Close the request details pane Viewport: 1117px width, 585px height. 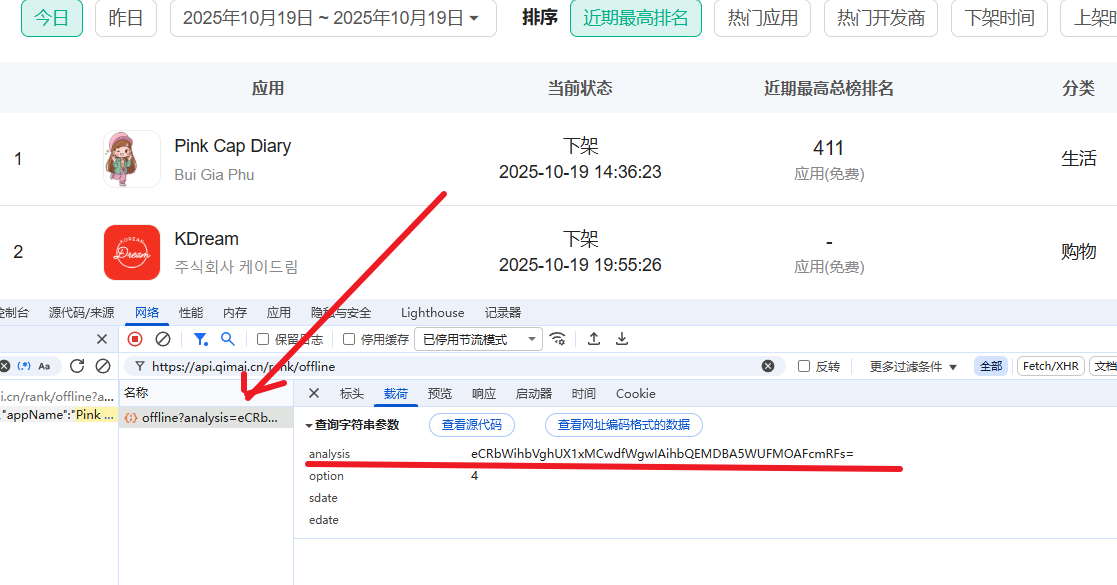pos(313,393)
